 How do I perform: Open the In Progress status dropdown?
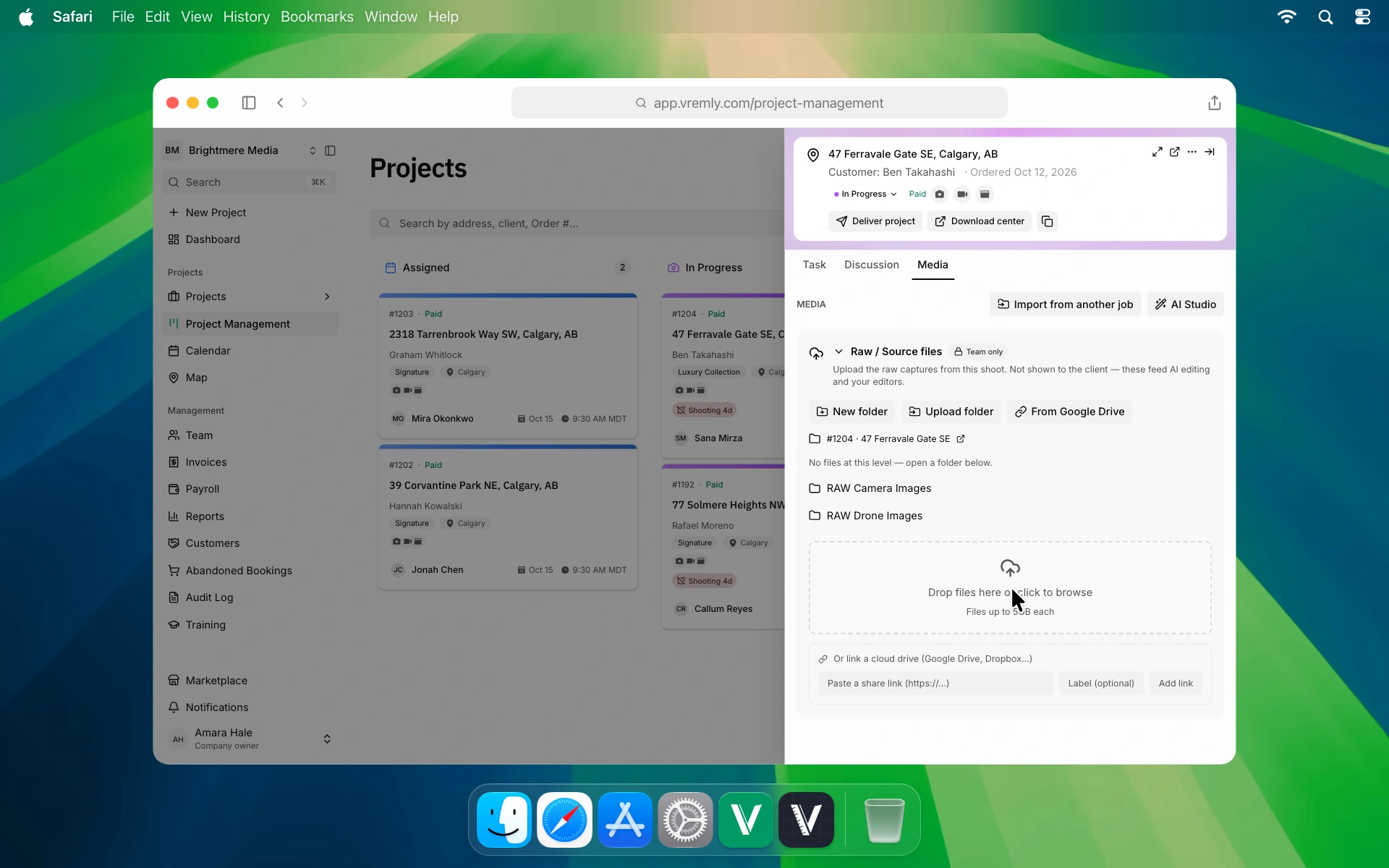pos(865,194)
